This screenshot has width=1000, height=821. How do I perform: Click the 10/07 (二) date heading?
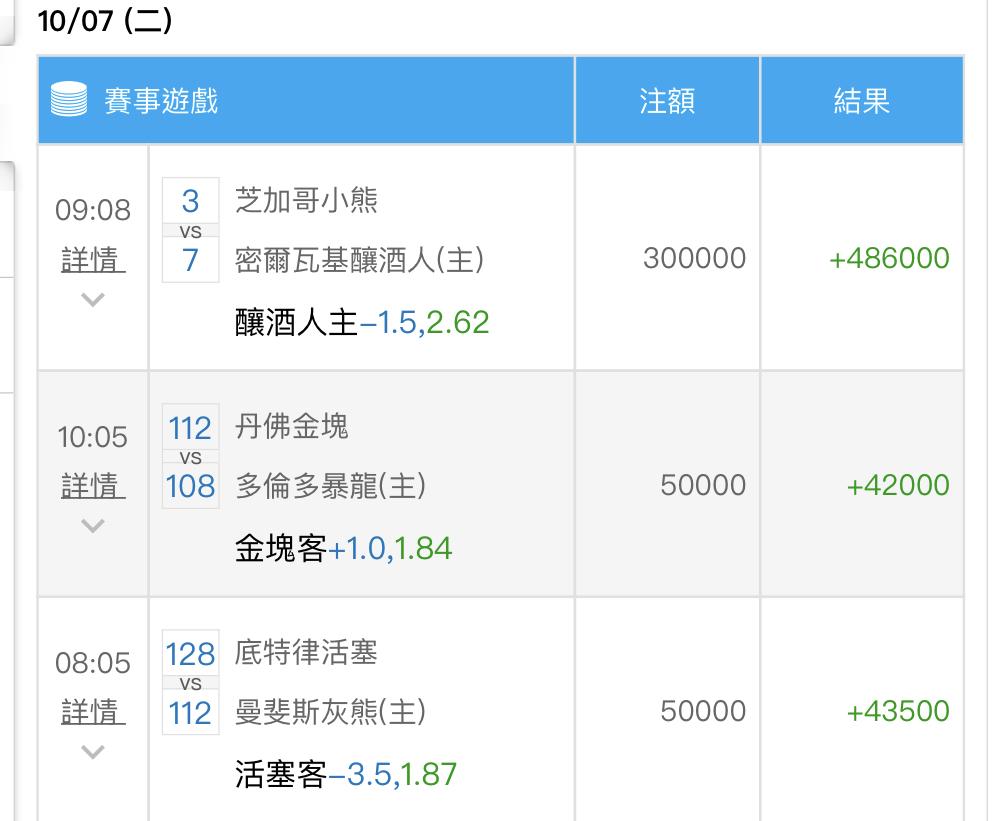104,21
